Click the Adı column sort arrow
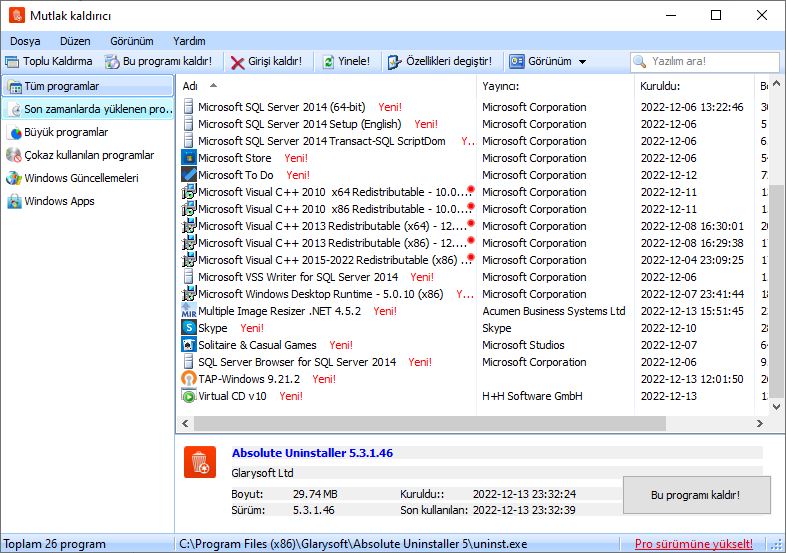Viewport: 786px width, 553px height. pos(213,86)
